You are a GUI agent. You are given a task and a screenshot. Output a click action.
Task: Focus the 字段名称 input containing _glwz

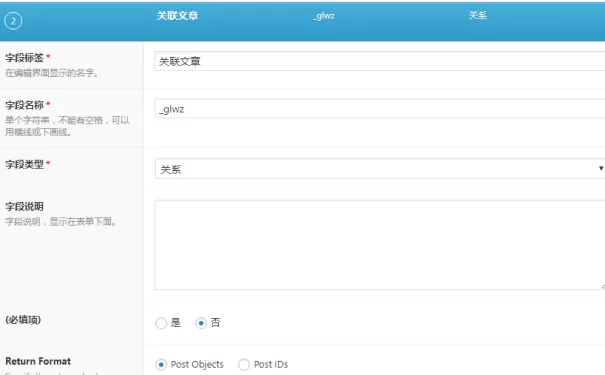[x=380, y=109]
